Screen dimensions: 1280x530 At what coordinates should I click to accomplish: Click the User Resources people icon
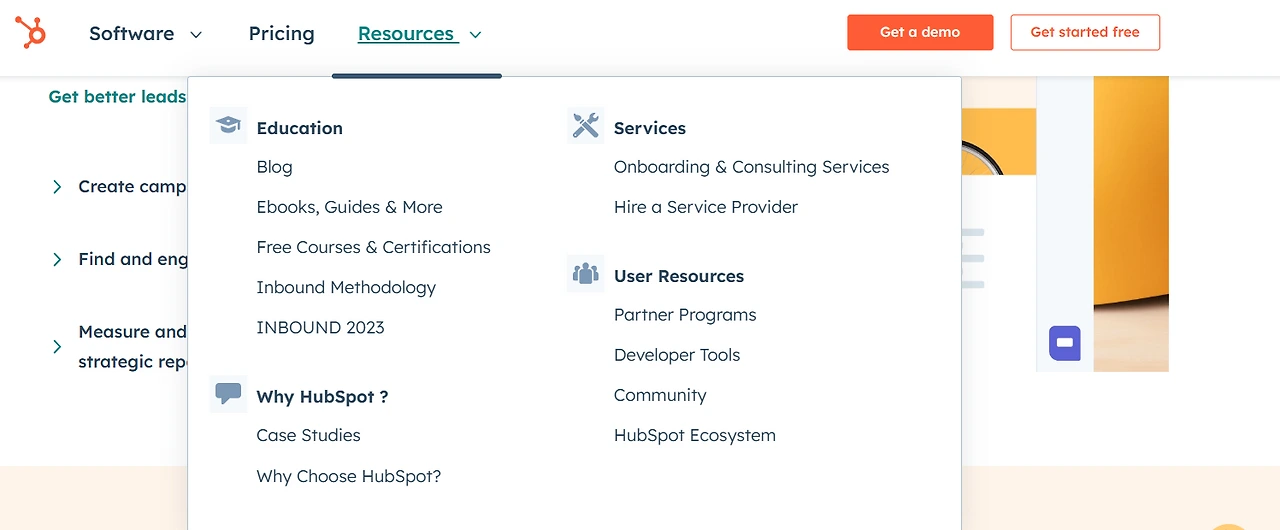coord(585,273)
